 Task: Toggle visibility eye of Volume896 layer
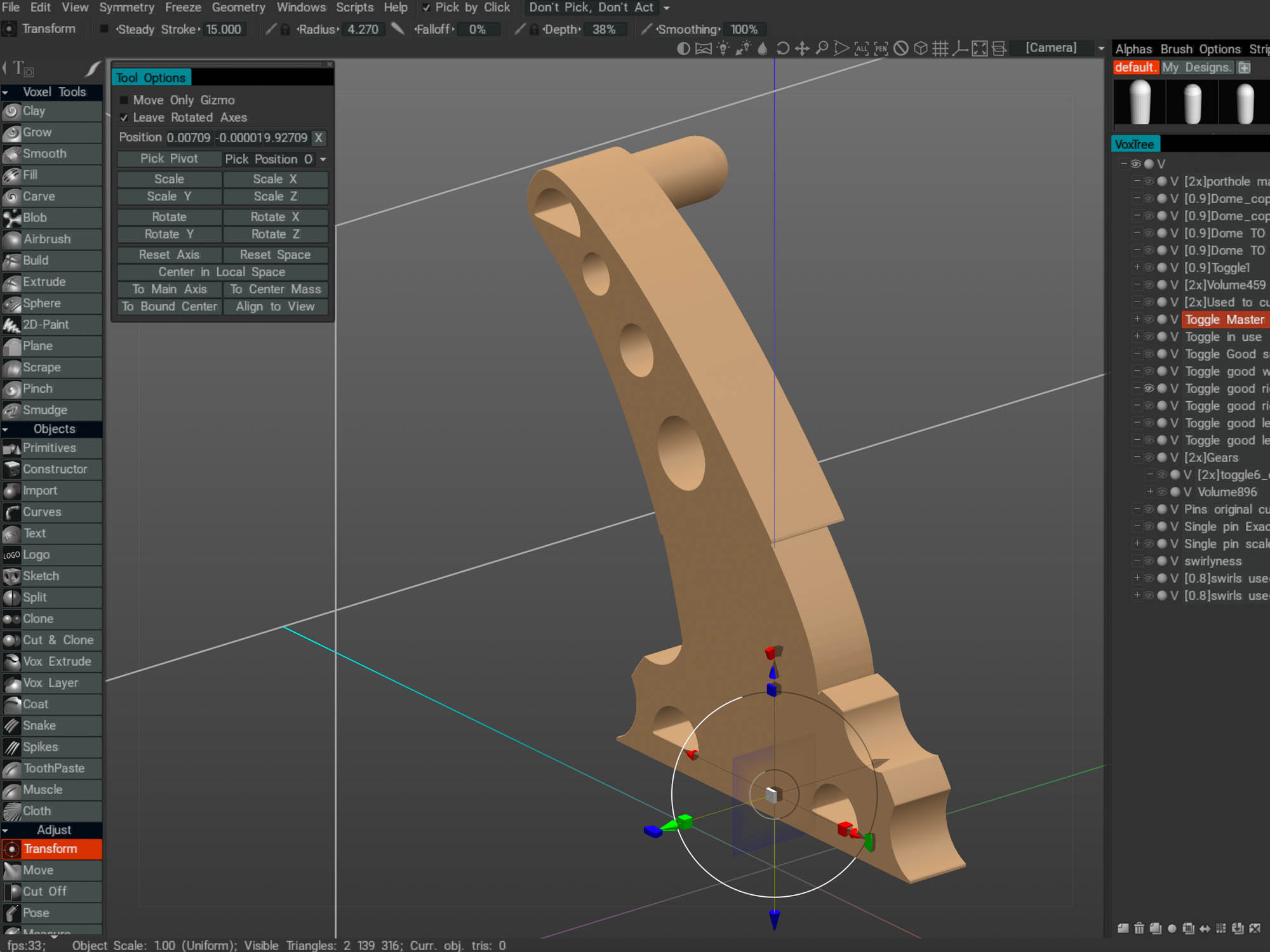click(x=1161, y=492)
